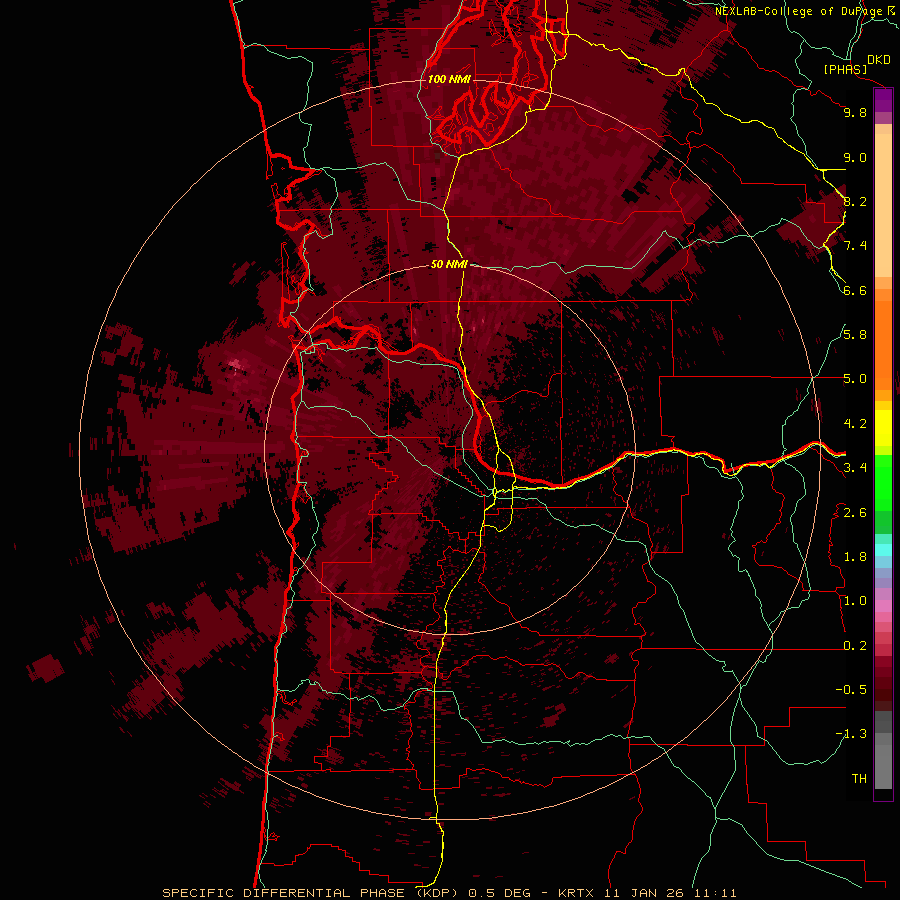The height and width of the screenshot is (900, 900).
Task: Click the purple band atop the color scale
Action: pos(883,101)
